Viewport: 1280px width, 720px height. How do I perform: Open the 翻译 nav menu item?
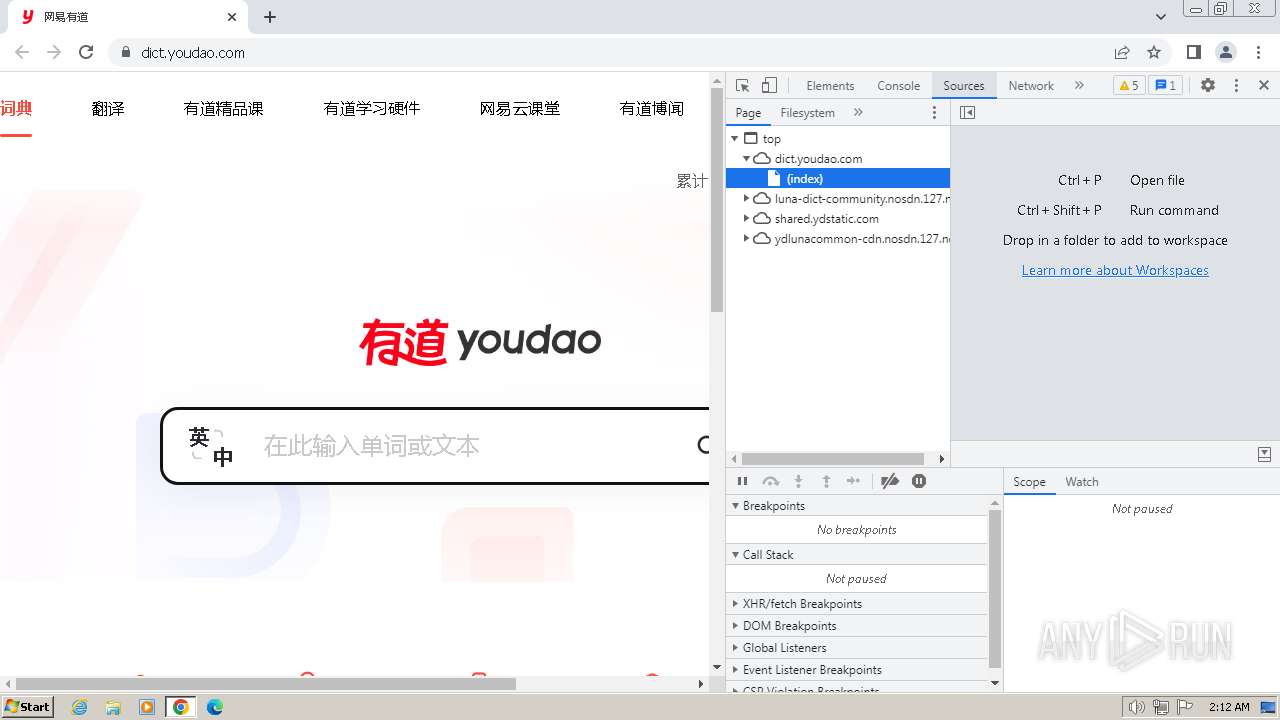pyautogui.click(x=108, y=109)
